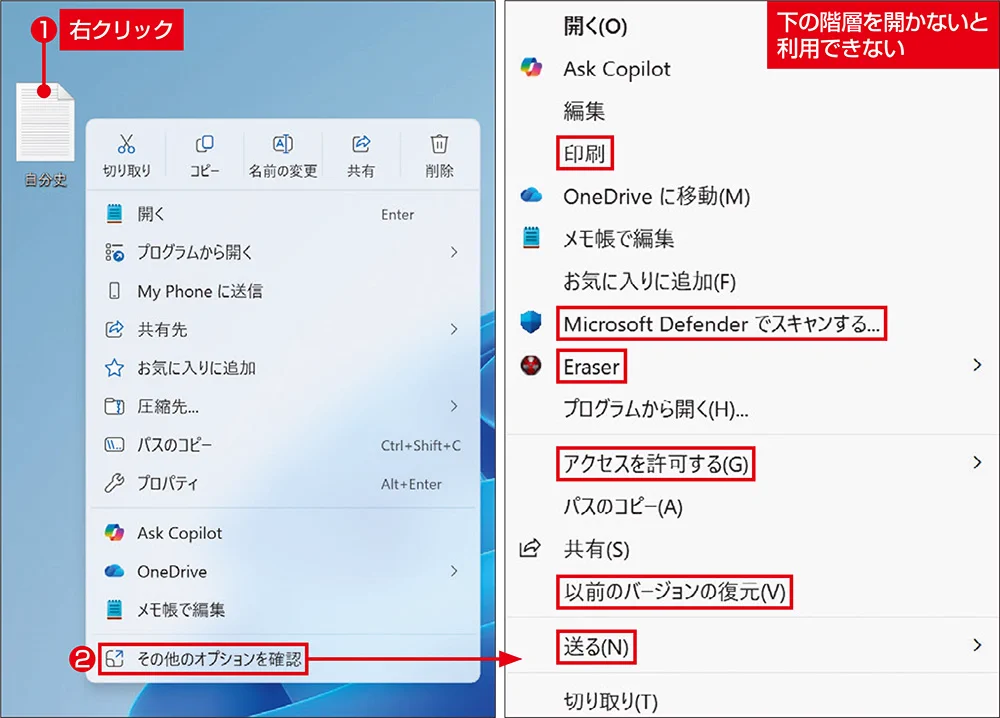Choose 開く in the left context menu
Viewport: 1000px width, 718px height.
tap(283, 214)
